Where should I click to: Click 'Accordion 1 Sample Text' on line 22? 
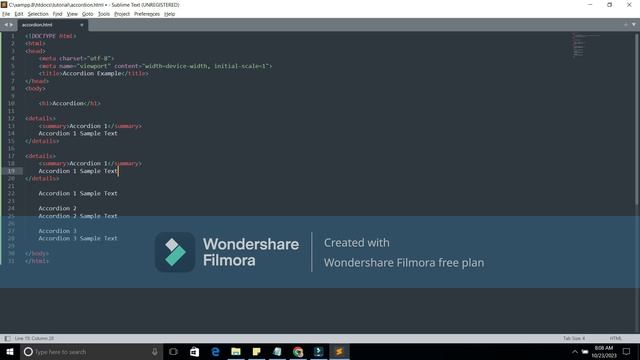coord(78,193)
